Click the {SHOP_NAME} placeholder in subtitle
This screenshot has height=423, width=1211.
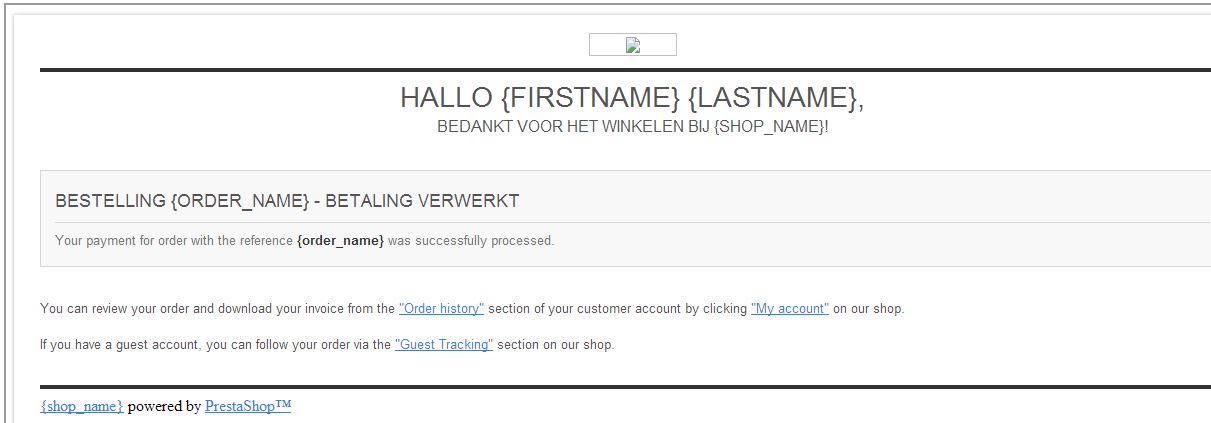pyautogui.click(x=769, y=128)
